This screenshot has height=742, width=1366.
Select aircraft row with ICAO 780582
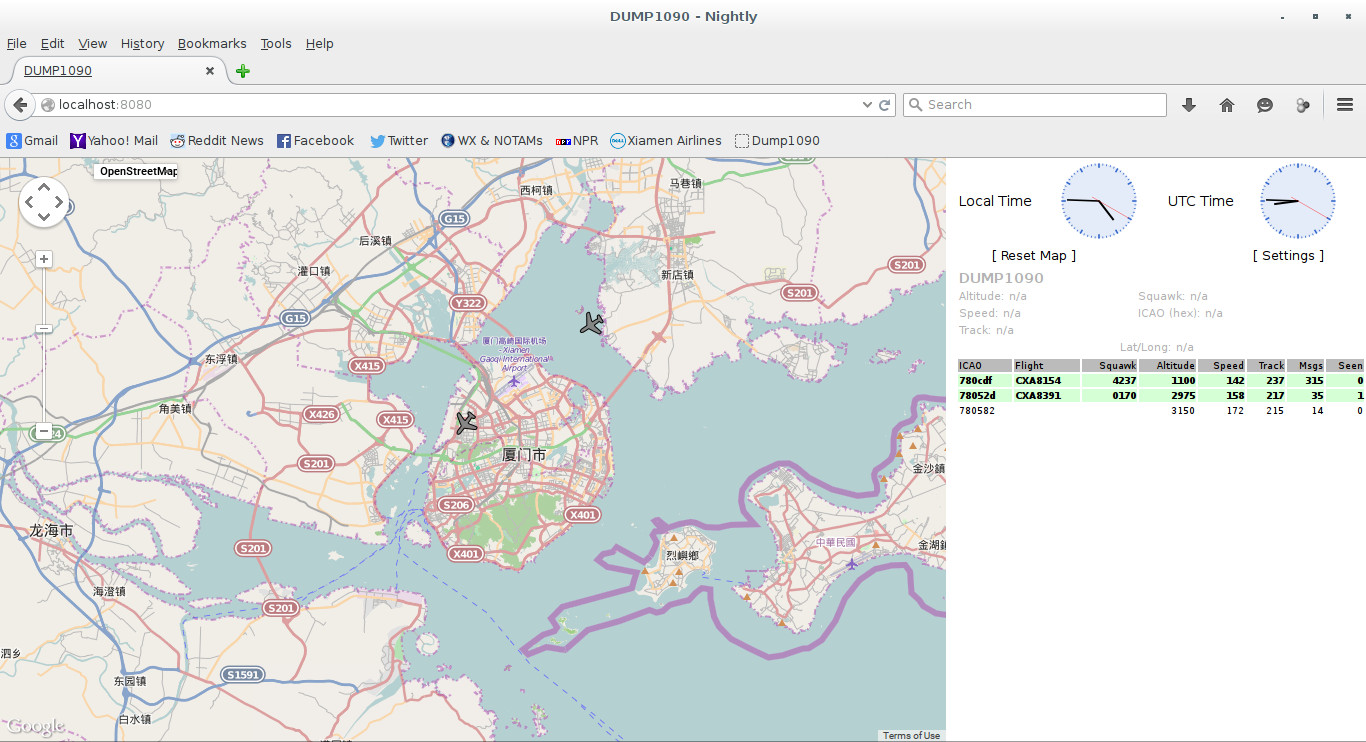(x=1161, y=411)
